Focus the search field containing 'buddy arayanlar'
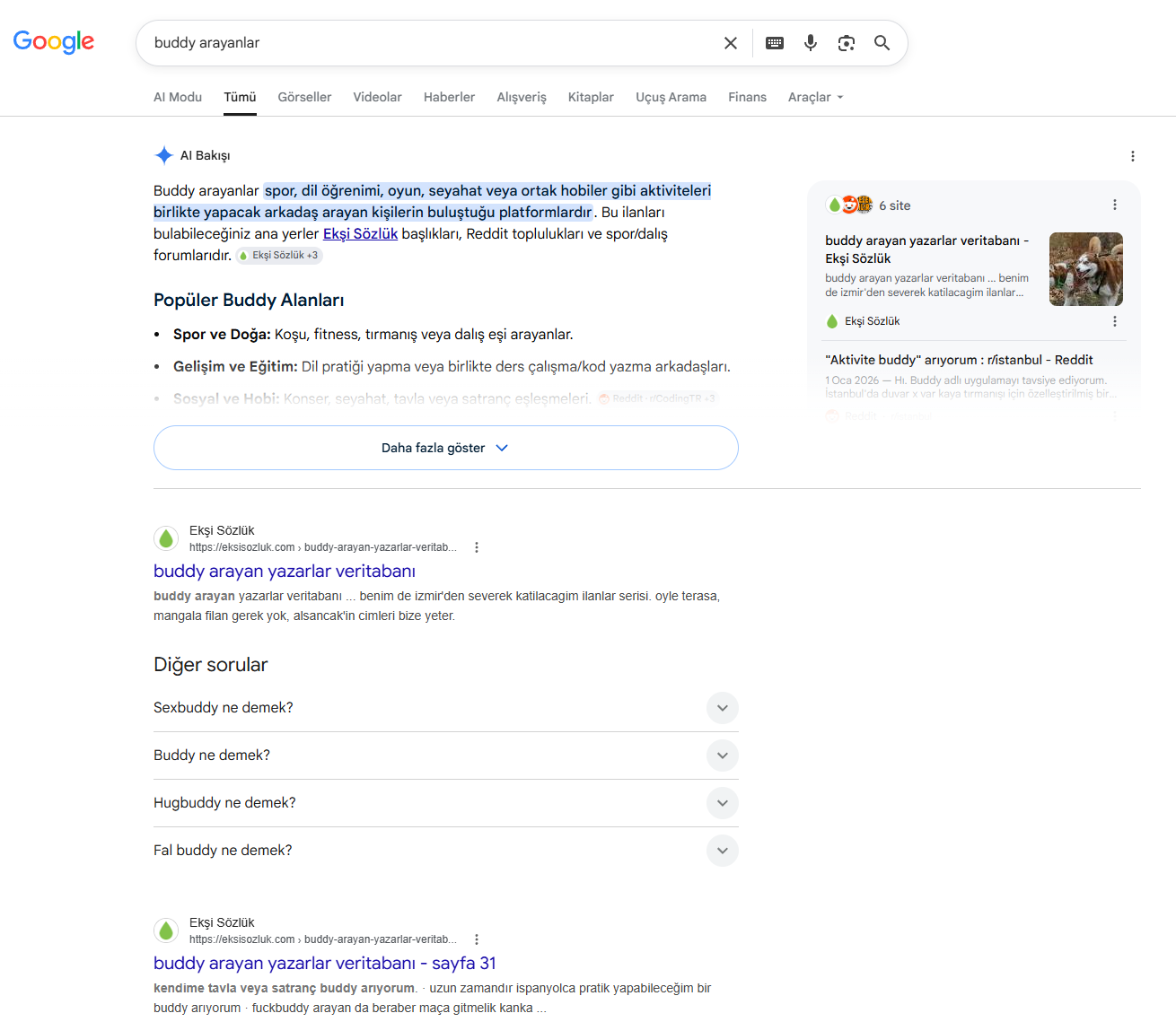Screen dimensions: 1176x1022 coord(431,43)
